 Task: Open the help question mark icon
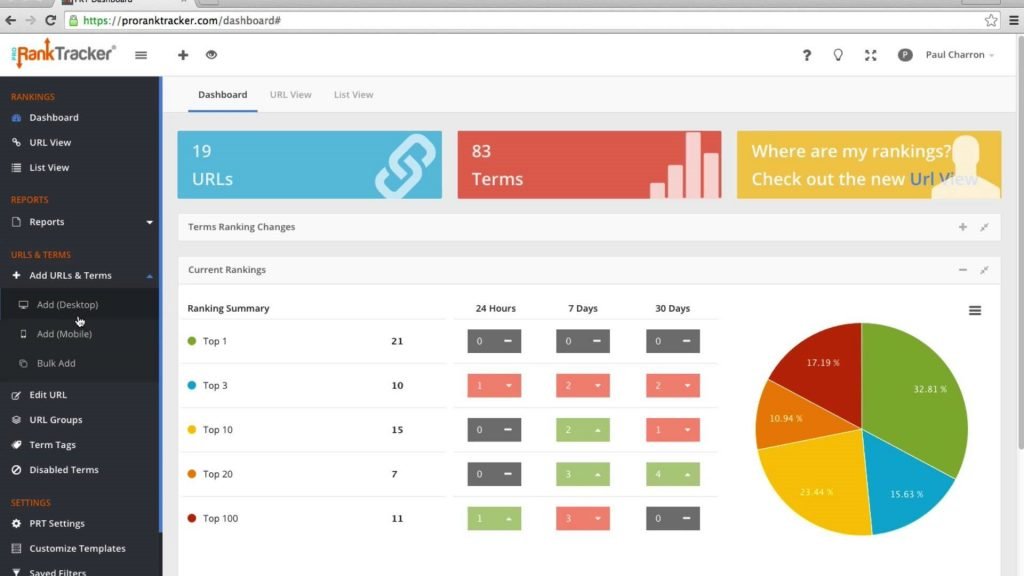tap(807, 56)
